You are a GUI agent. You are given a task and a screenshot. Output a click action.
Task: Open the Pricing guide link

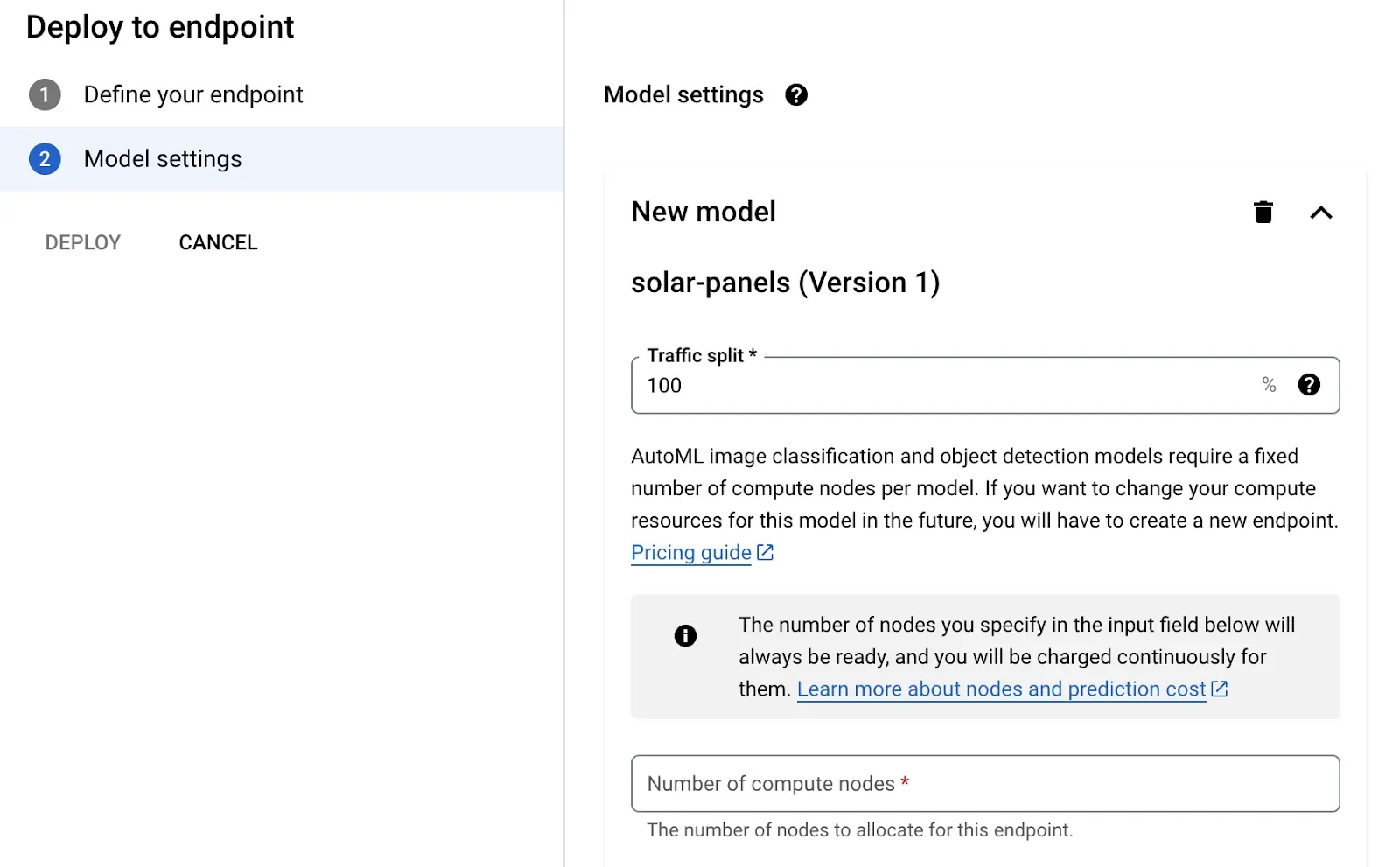[x=690, y=553]
